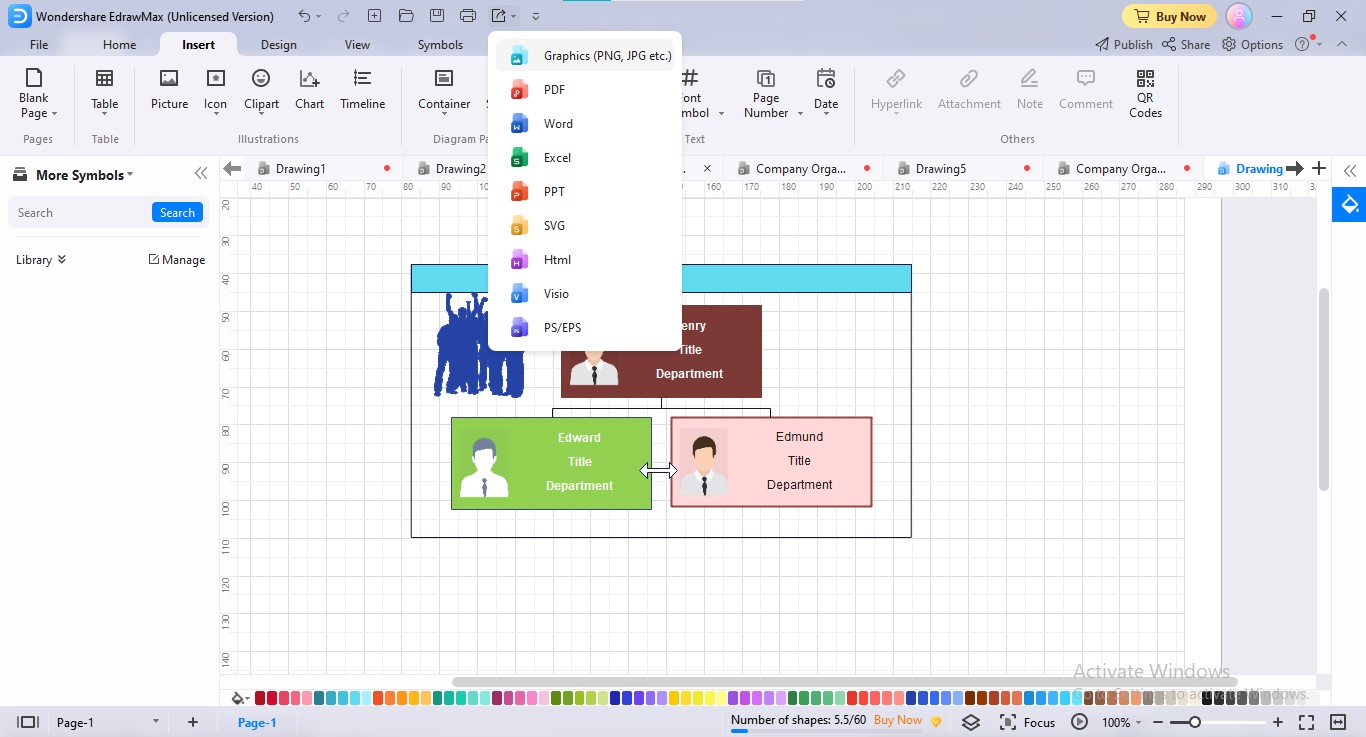Export as Excel
This screenshot has height=737, width=1366.
click(x=585, y=158)
